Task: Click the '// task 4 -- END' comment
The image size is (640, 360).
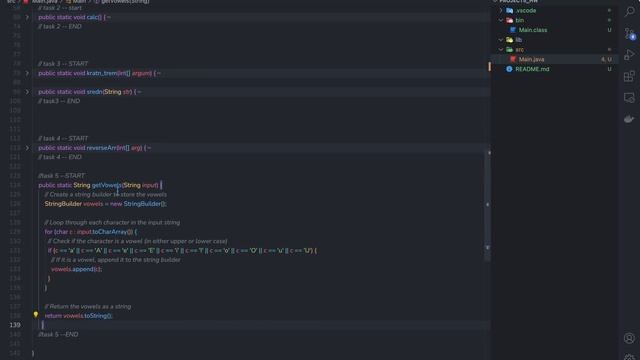Action: 60,157
